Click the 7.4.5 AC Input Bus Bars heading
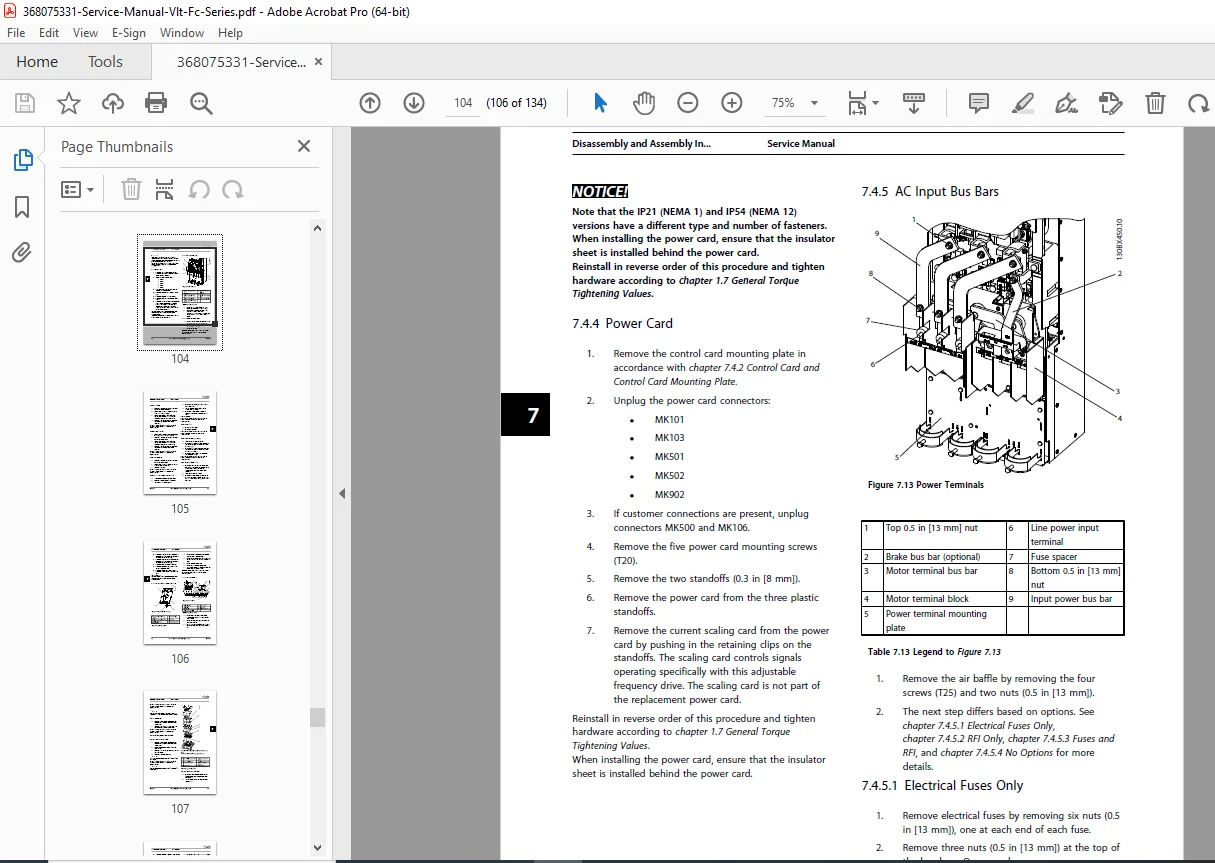 [930, 191]
